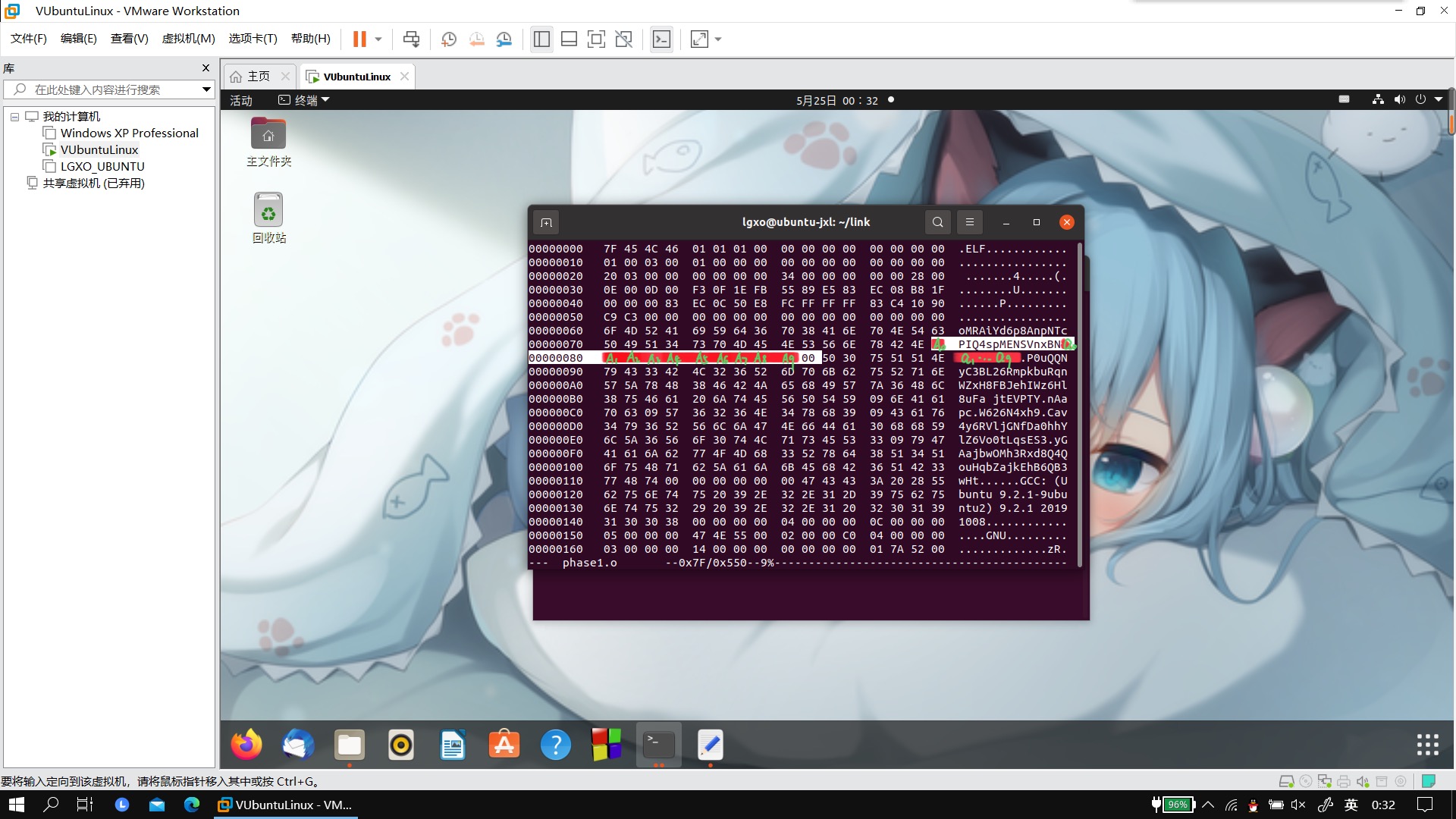The height and width of the screenshot is (819, 1456).
Task: Open the 主文件夹 desktop icon
Action: click(x=268, y=142)
